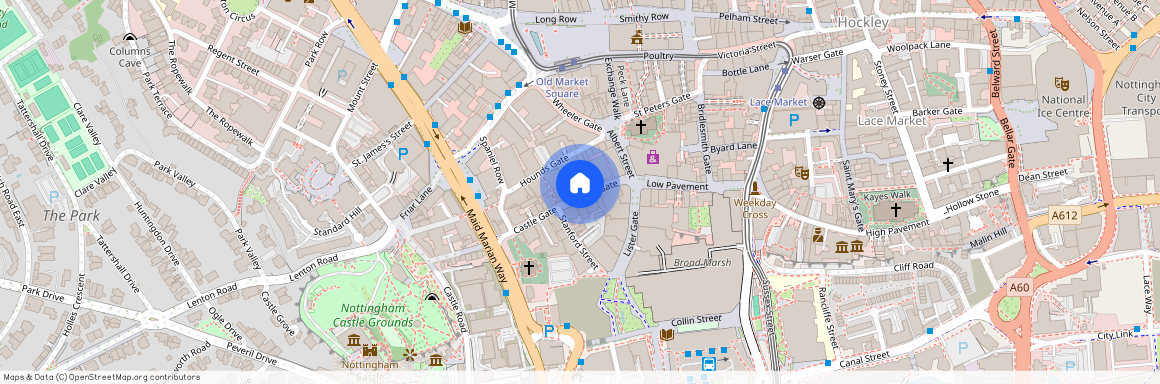The height and width of the screenshot is (384, 1160).
Task: Click the Hounds Gate street label
Action: coord(544,169)
